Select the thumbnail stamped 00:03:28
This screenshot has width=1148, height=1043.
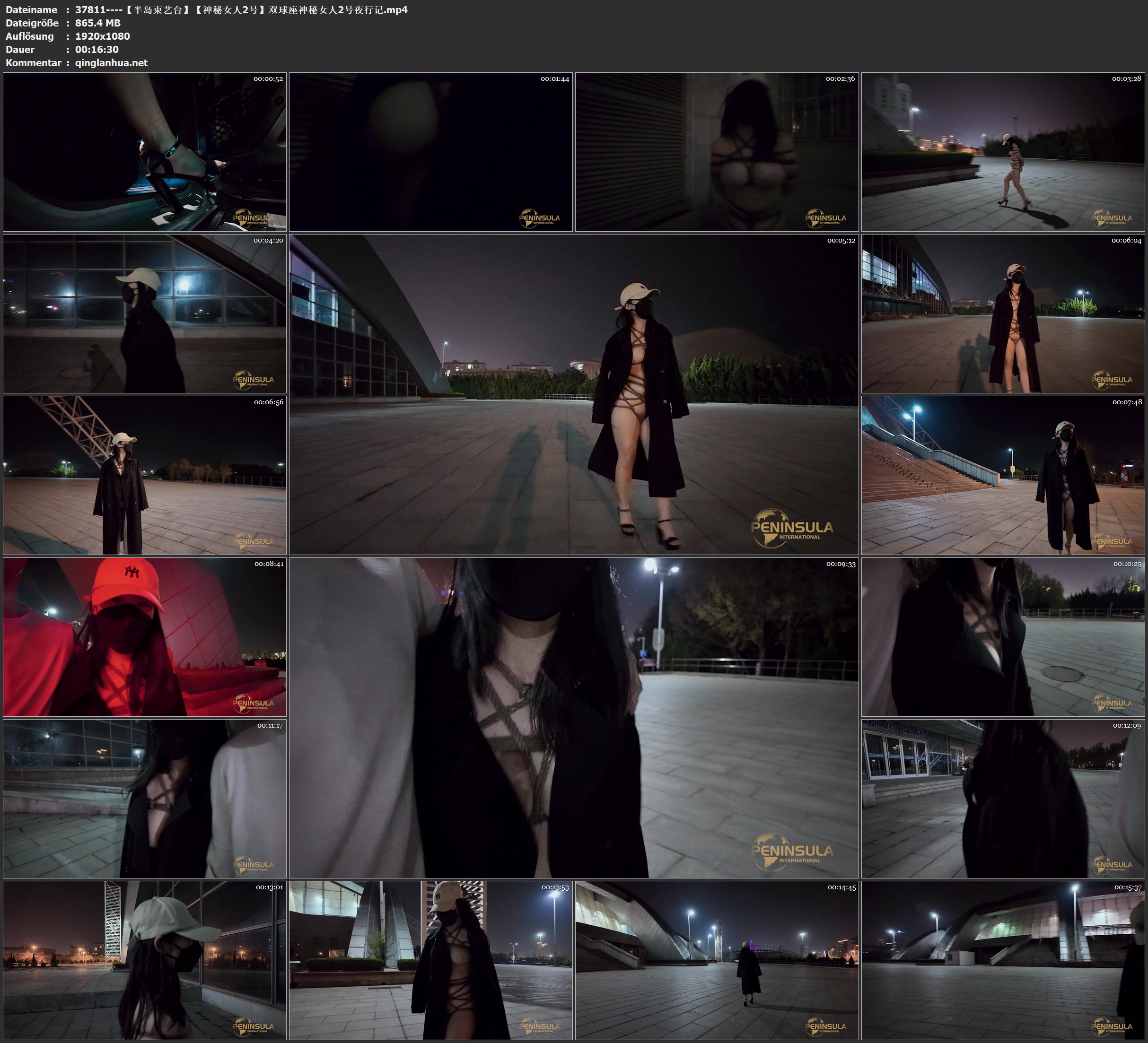pos(1003,151)
